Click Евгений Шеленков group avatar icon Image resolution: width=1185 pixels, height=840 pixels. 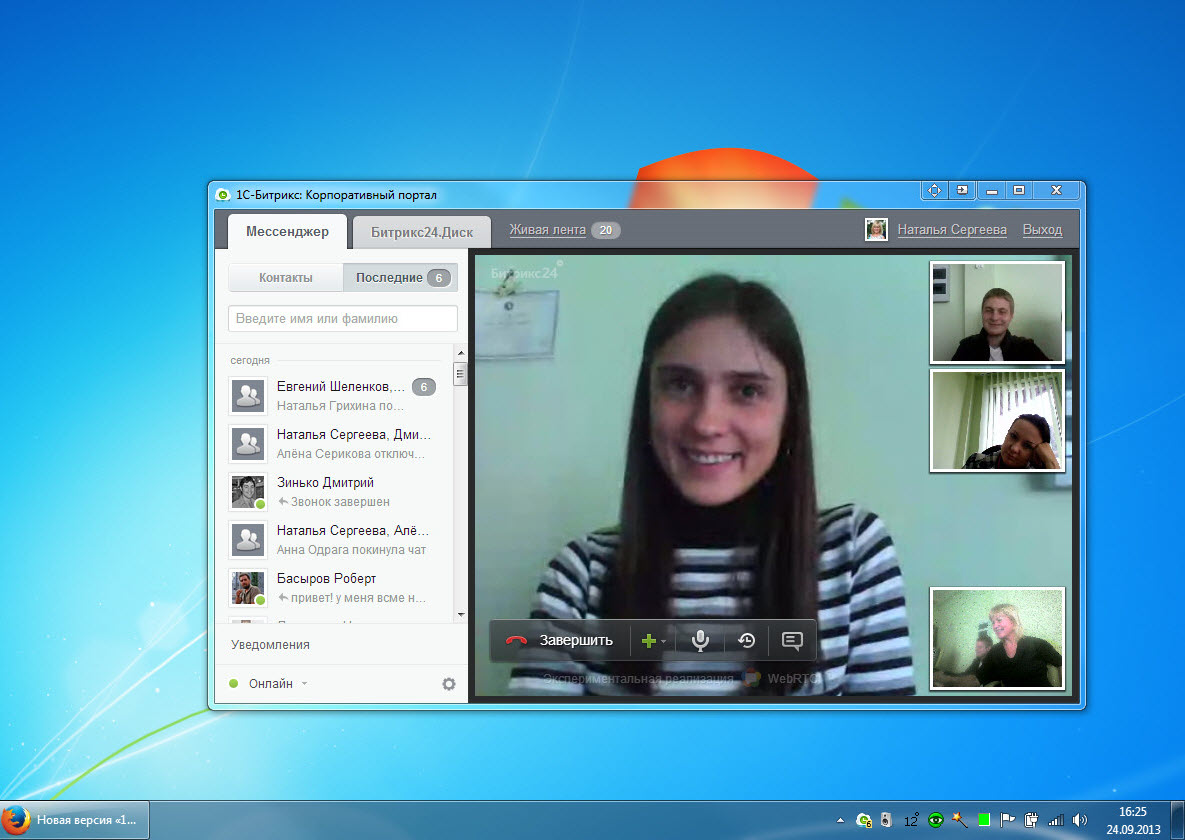[x=248, y=395]
